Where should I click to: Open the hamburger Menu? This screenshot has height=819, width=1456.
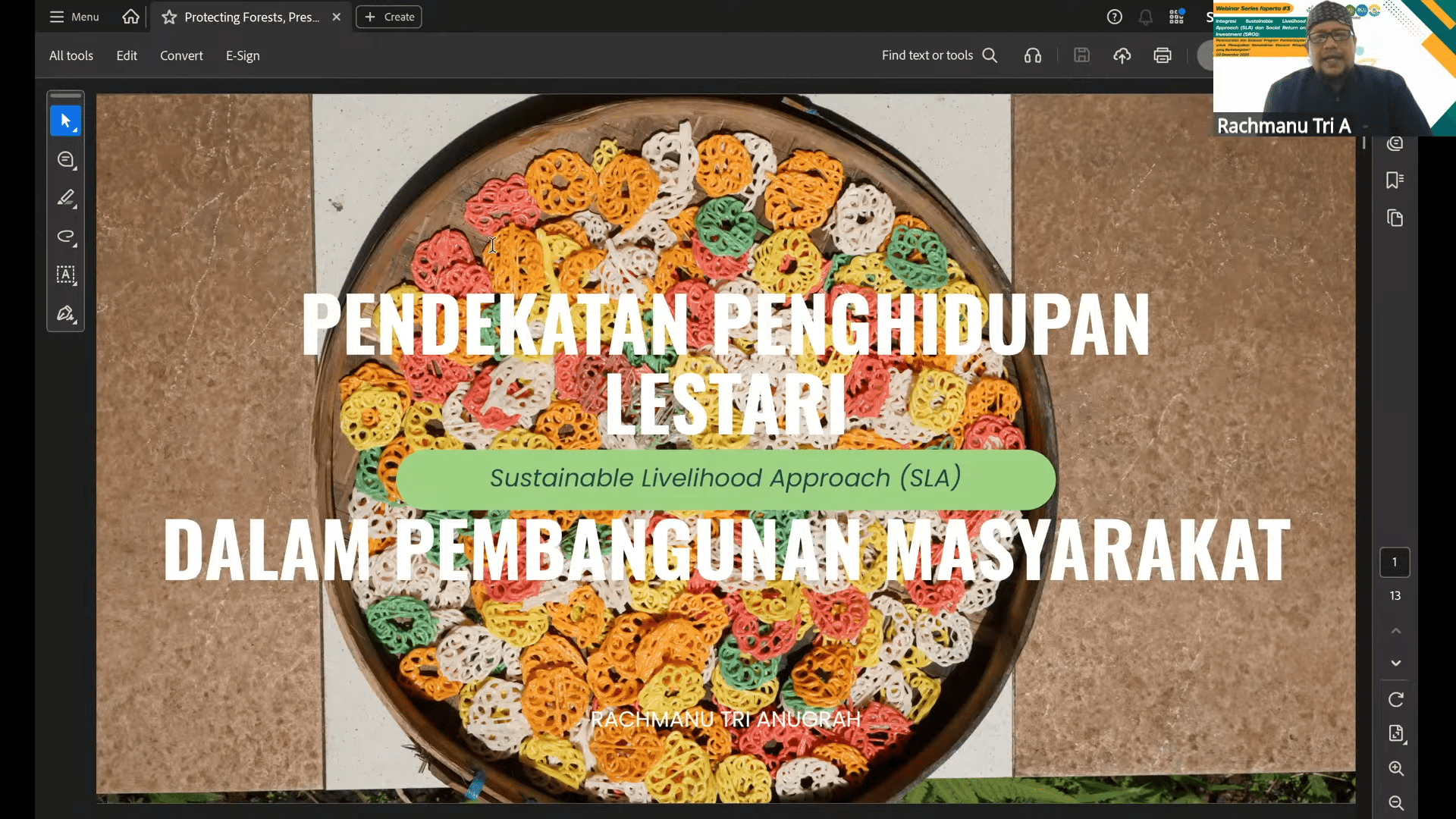click(74, 17)
